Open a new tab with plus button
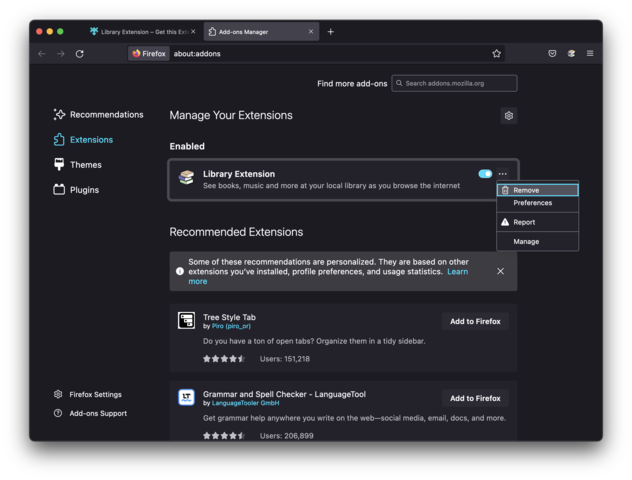 coord(331,31)
